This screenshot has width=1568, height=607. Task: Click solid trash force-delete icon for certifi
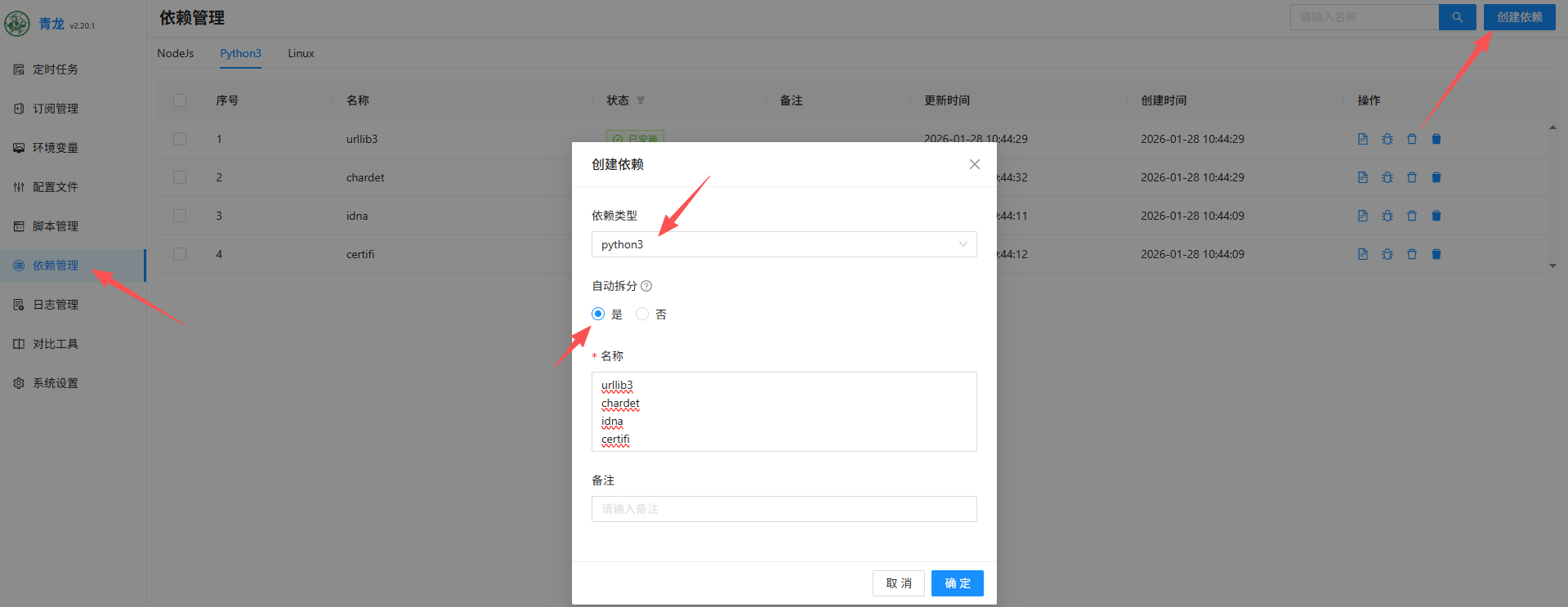click(1436, 254)
